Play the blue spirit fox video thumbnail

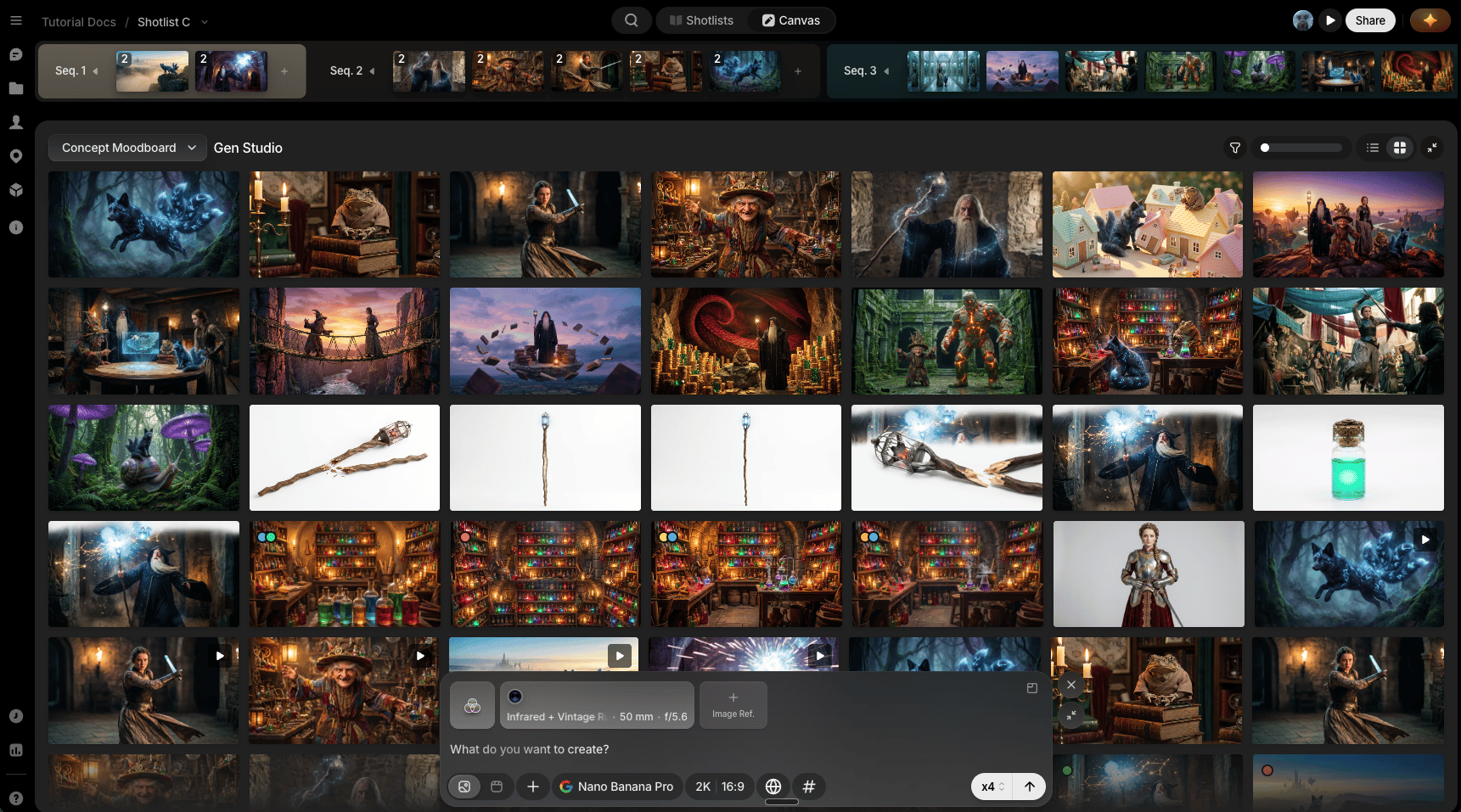(x=1425, y=540)
